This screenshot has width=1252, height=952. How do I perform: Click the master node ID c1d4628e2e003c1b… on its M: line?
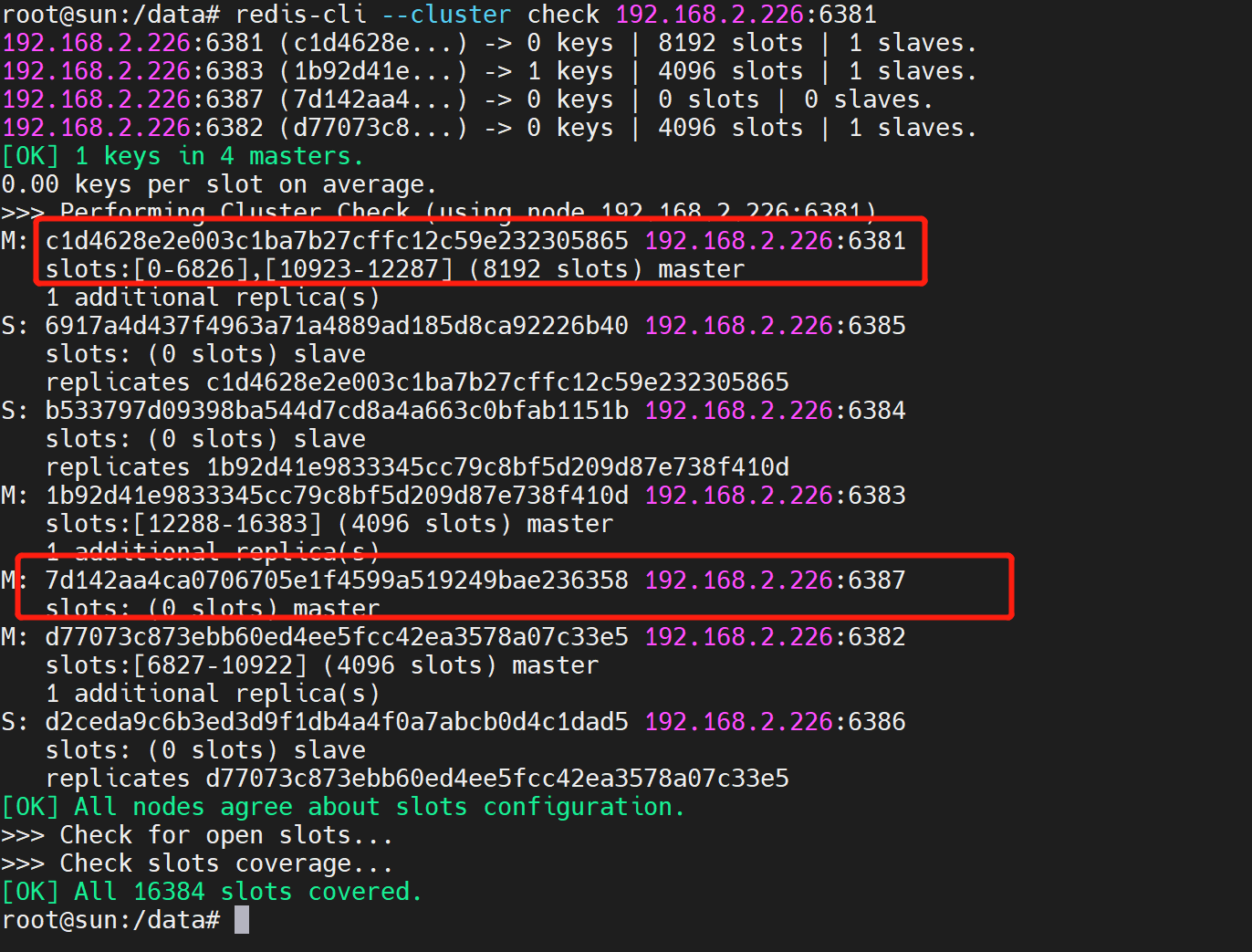pyautogui.click(x=337, y=241)
